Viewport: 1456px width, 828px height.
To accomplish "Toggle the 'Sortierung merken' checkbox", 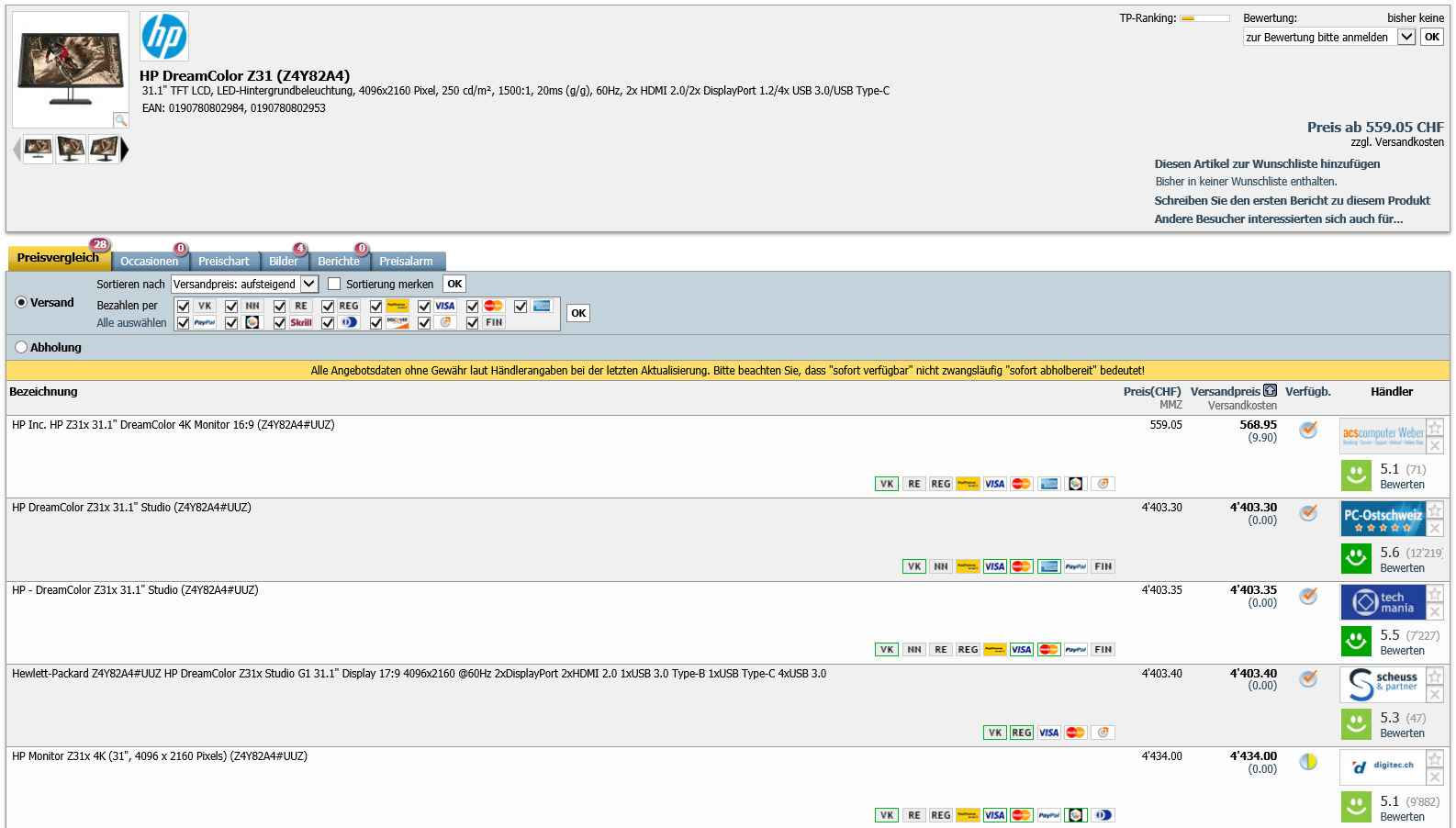I will [x=334, y=285].
